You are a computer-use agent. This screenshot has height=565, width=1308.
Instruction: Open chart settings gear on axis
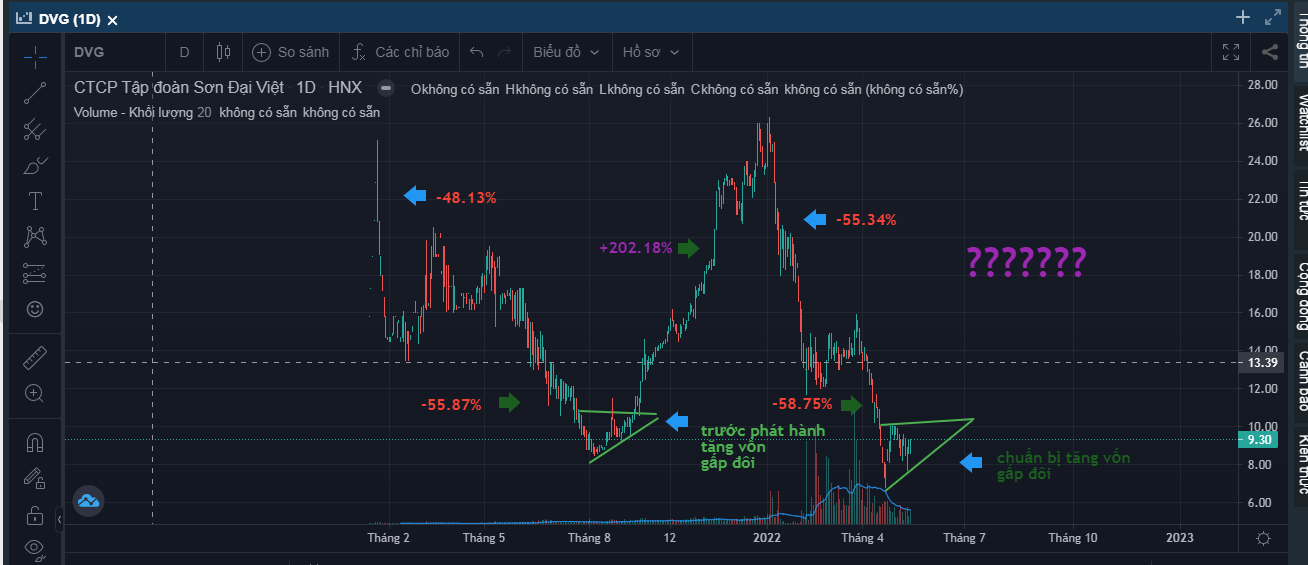1263,538
